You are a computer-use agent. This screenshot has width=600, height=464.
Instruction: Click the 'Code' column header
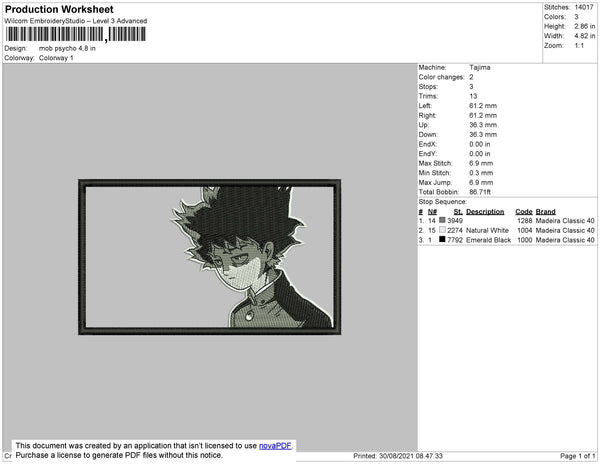coord(524,212)
